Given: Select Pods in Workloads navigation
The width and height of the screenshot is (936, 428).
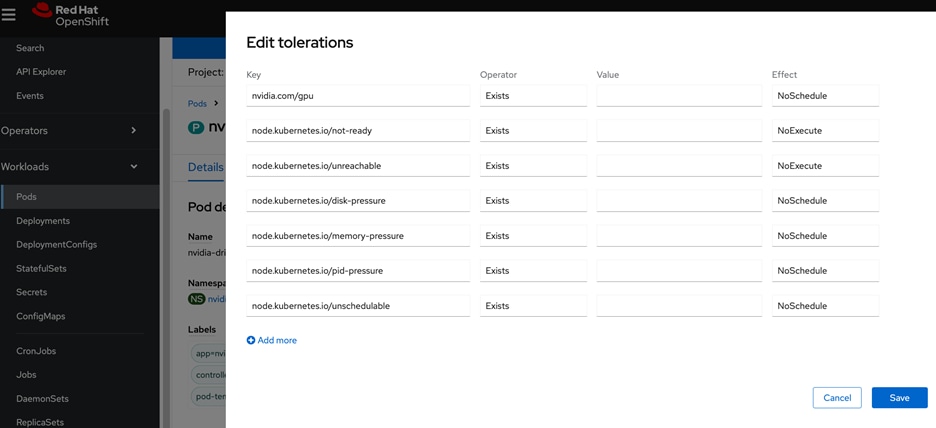Looking at the screenshot, I should [80, 196].
